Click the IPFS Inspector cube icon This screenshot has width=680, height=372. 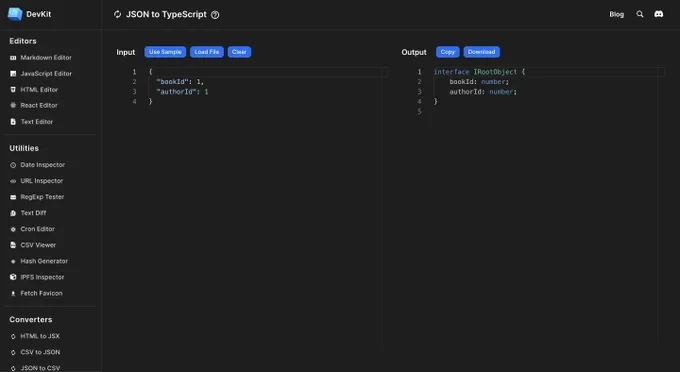(13, 277)
